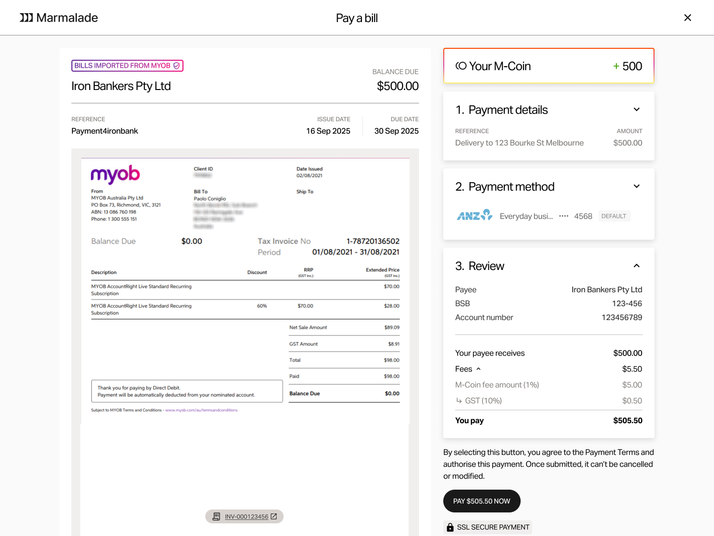Click the GST sub-item arrow icon
Viewport: 714px width, 536px height.
[x=459, y=401]
